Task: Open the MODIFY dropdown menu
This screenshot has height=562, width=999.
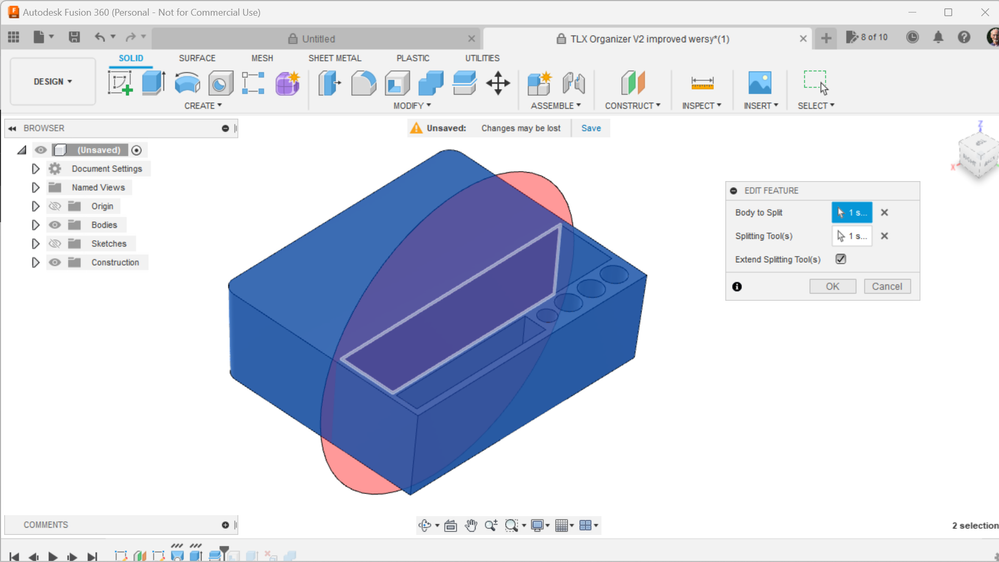Action: pos(412,106)
